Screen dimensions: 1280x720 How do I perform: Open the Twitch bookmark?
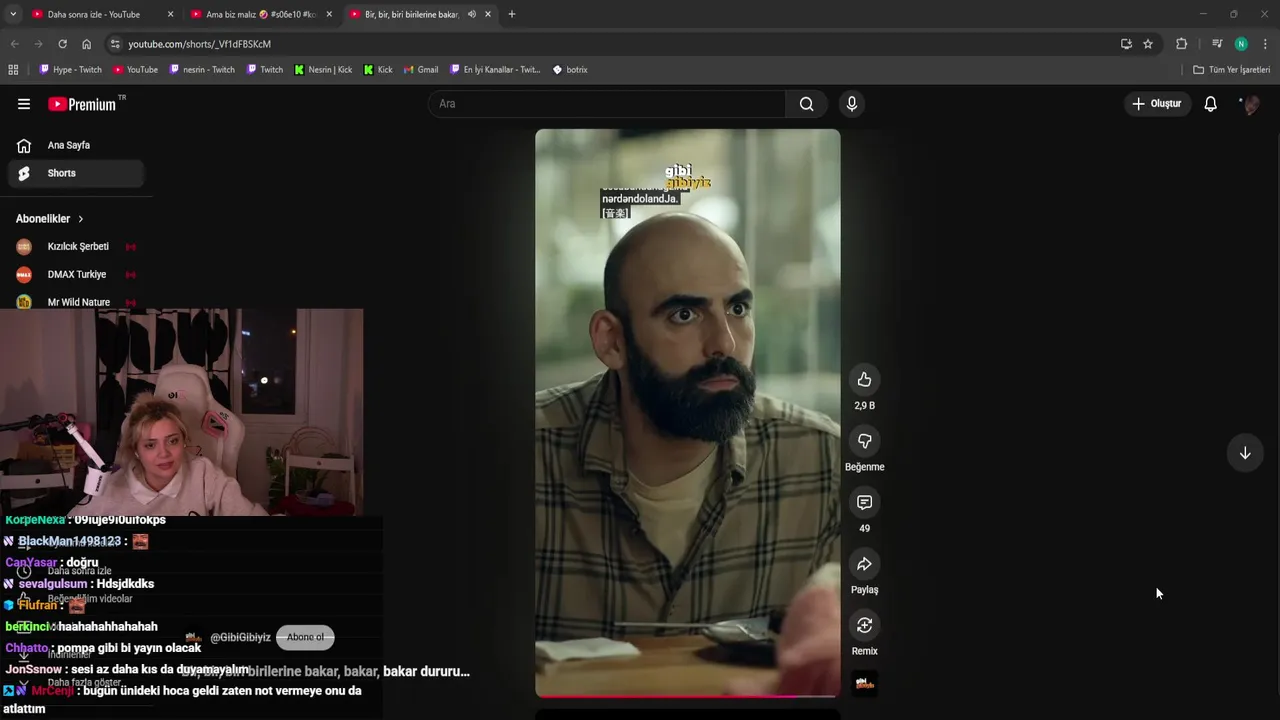pyautogui.click(x=265, y=70)
